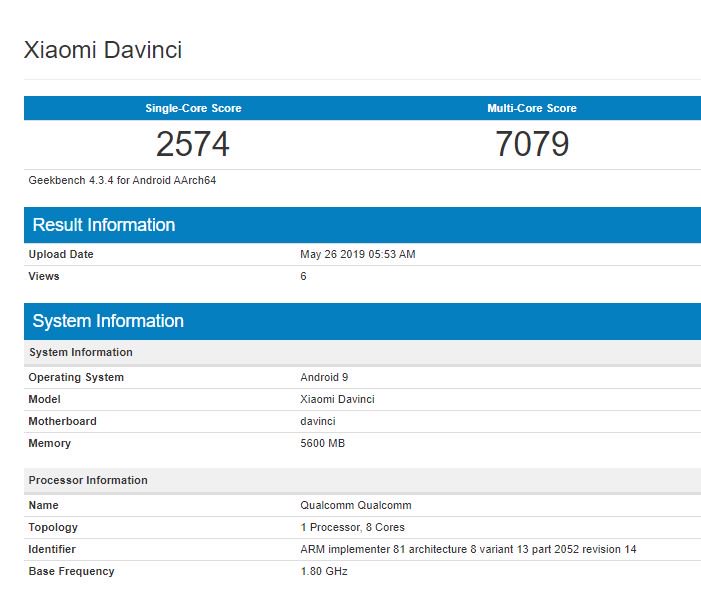This screenshot has width=701, height=593.
Task: Click the Xiaomi Davinci page title
Action: (x=103, y=50)
